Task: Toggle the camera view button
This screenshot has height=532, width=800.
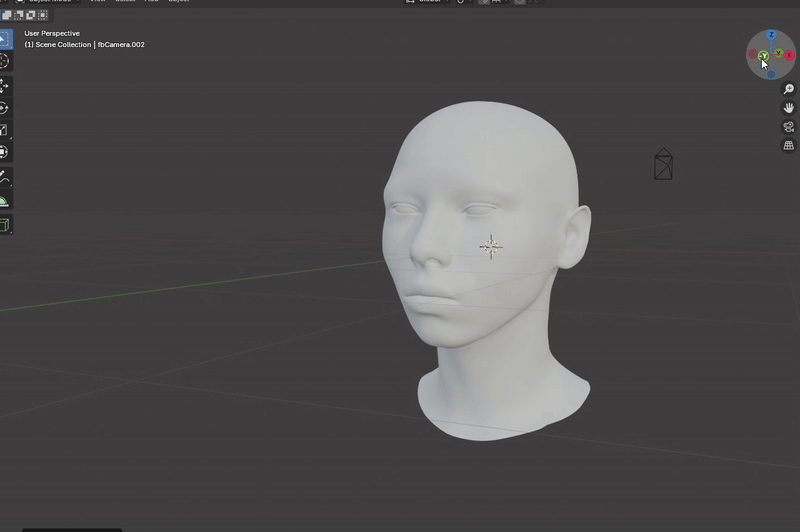Action: click(789, 127)
